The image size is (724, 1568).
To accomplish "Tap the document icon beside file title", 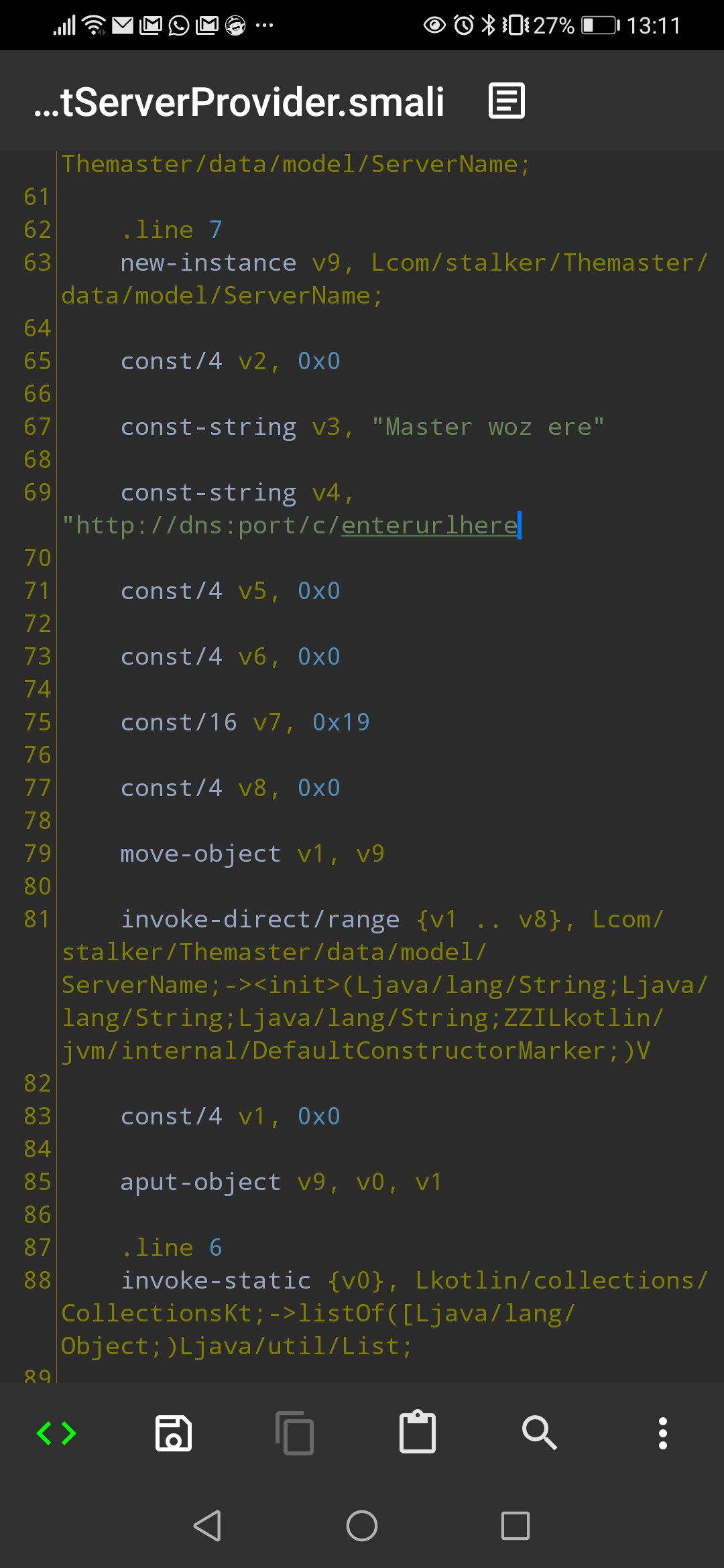I will (507, 101).
